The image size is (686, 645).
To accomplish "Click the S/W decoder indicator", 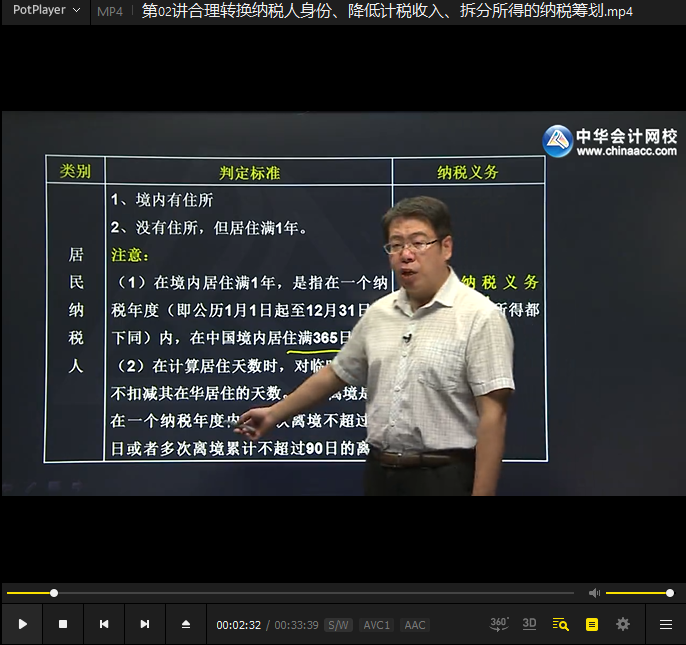I will 338,625.
